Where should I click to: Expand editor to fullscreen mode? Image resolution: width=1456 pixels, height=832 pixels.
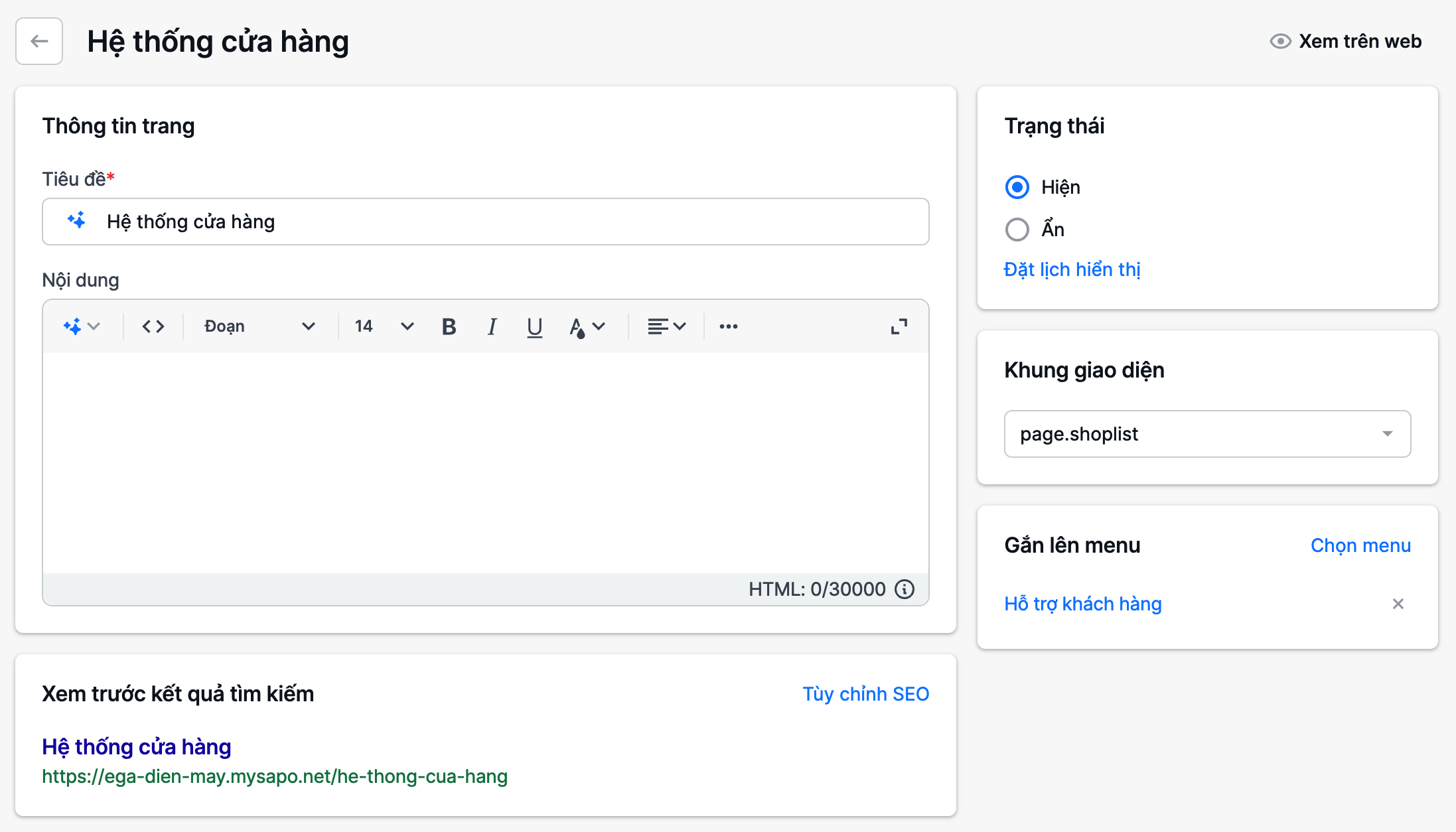coord(899,326)
